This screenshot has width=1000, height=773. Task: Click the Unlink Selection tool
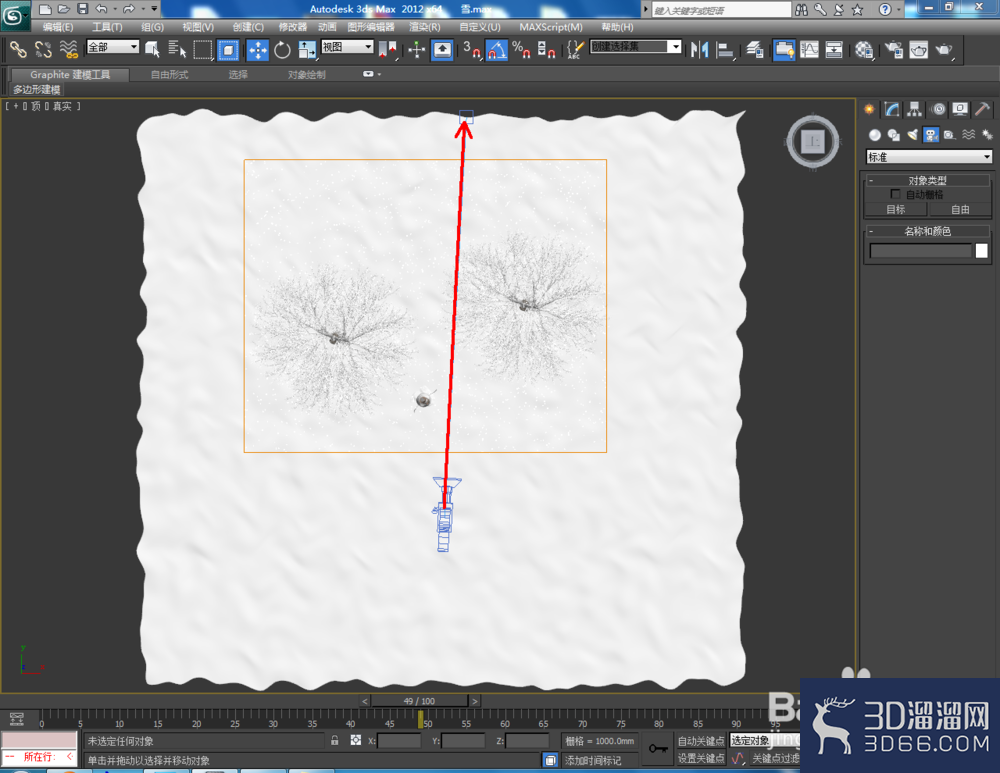pyautogui.click(x=43, y=49)
